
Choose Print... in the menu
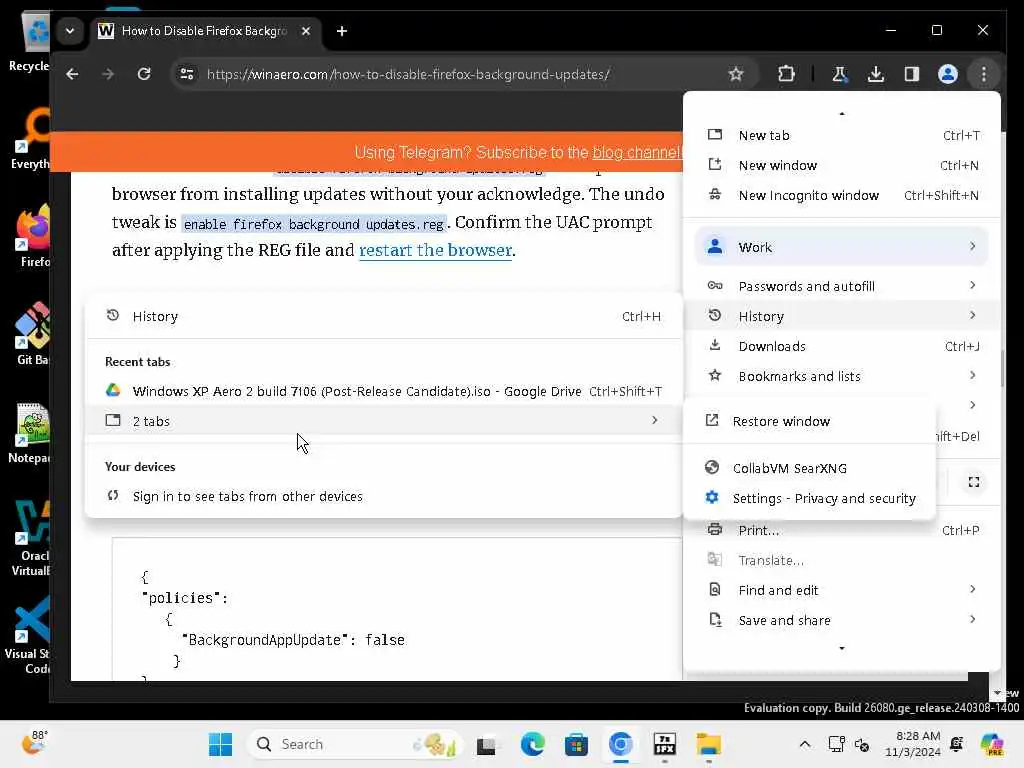tap(842, 530)
